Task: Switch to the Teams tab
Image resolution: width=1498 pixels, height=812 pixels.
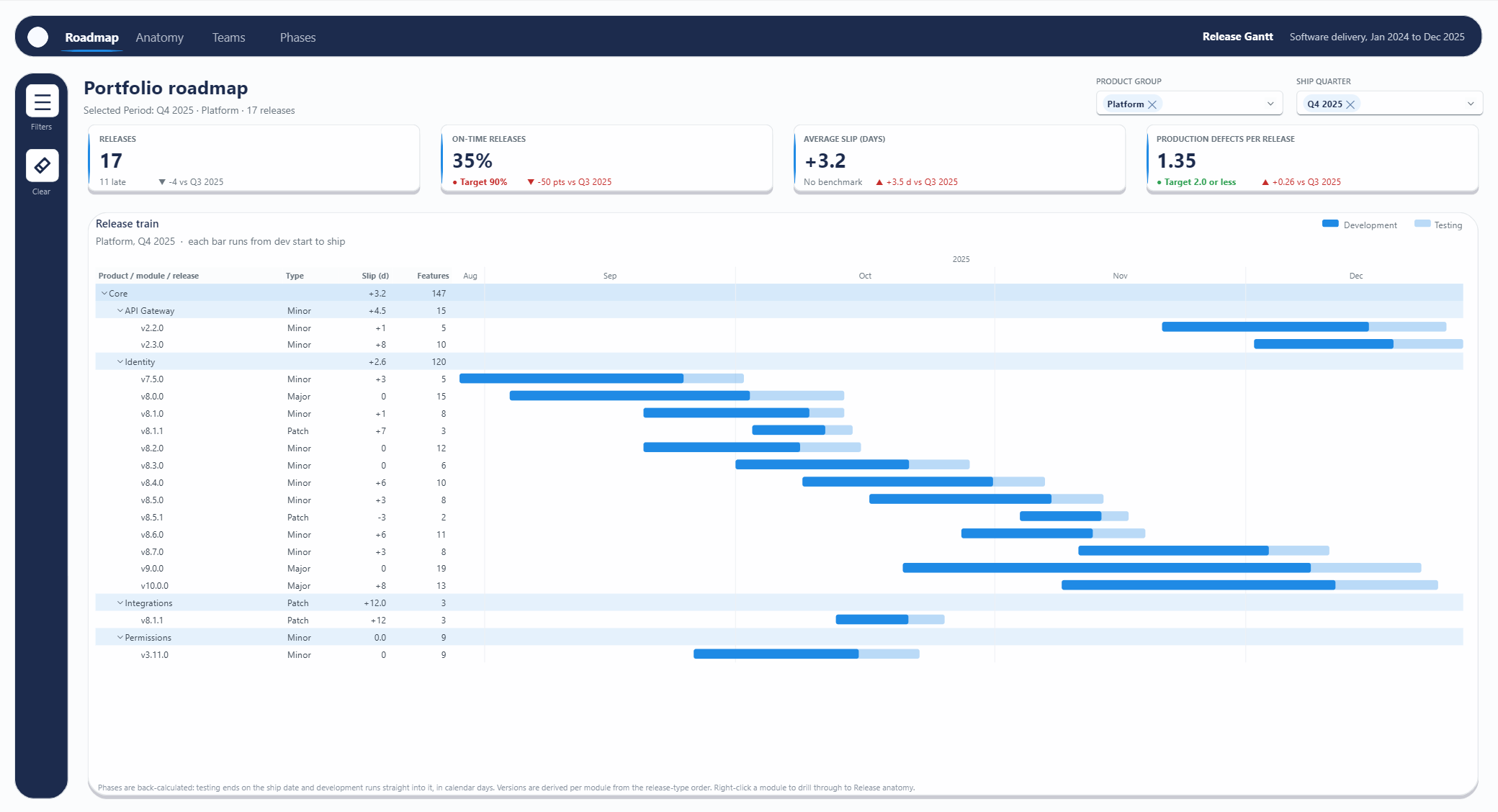Action: click(x=228, y=37)
